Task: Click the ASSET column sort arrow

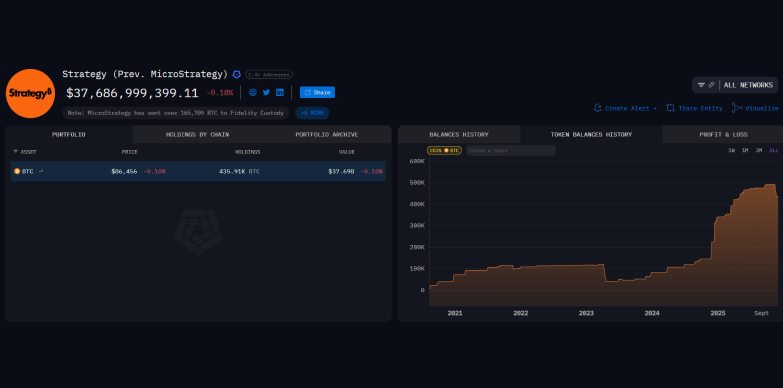Action: click(x=15, y=152)
